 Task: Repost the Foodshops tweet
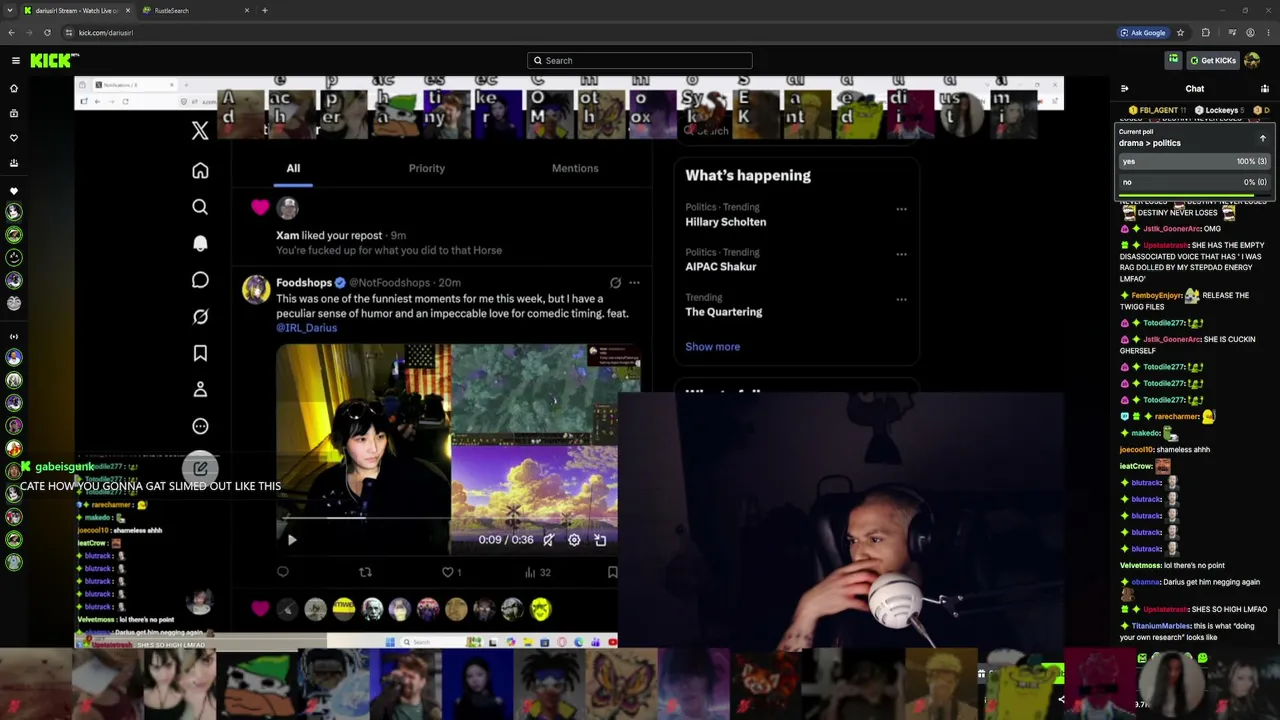tap(365, 572)
